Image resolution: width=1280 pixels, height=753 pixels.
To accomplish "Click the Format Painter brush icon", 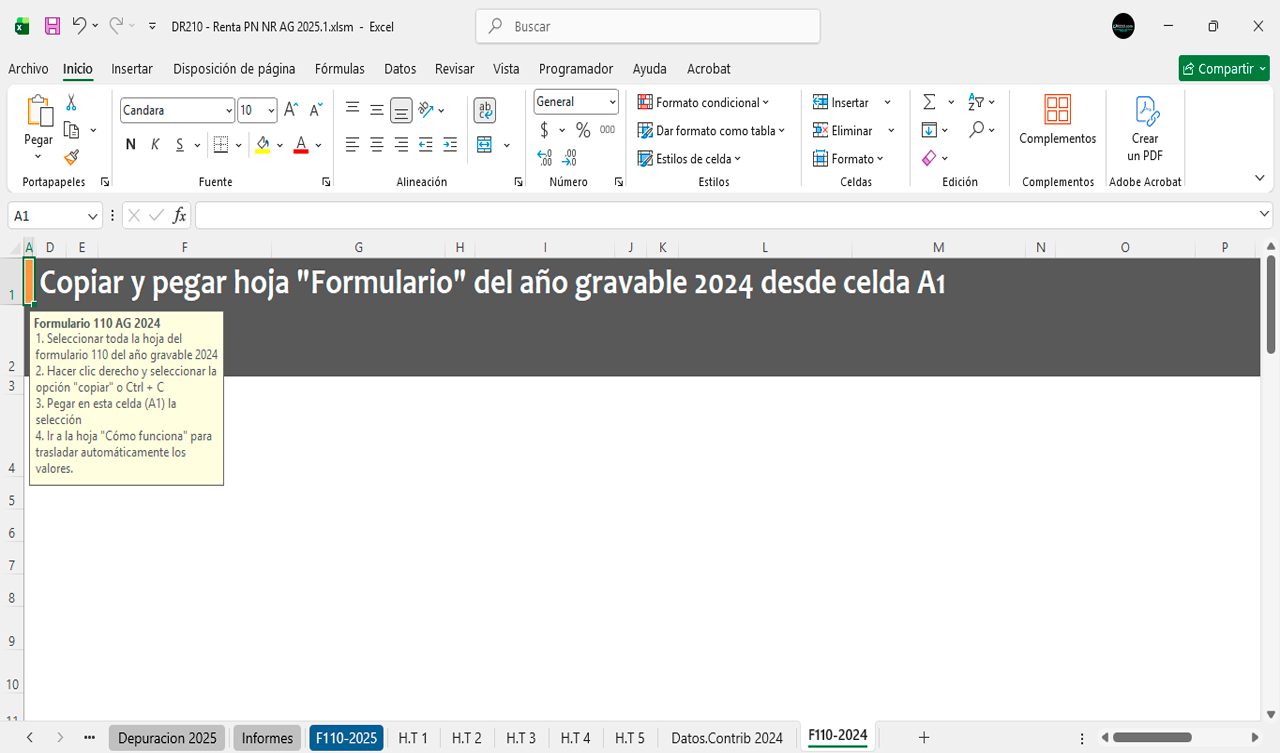I will click(71, 157).
